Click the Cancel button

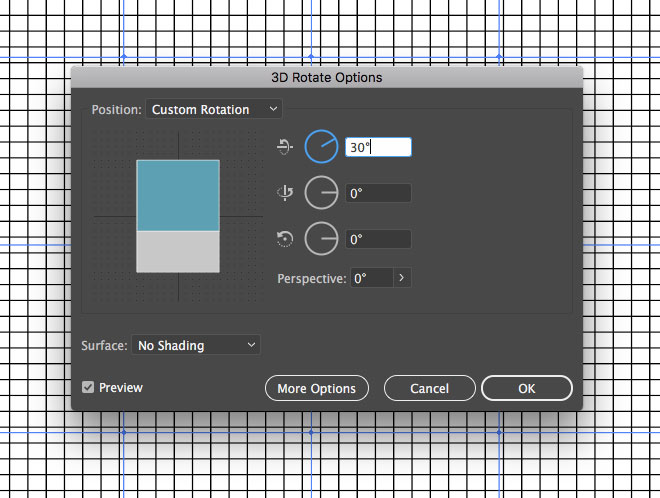click(x=429, y=388)
